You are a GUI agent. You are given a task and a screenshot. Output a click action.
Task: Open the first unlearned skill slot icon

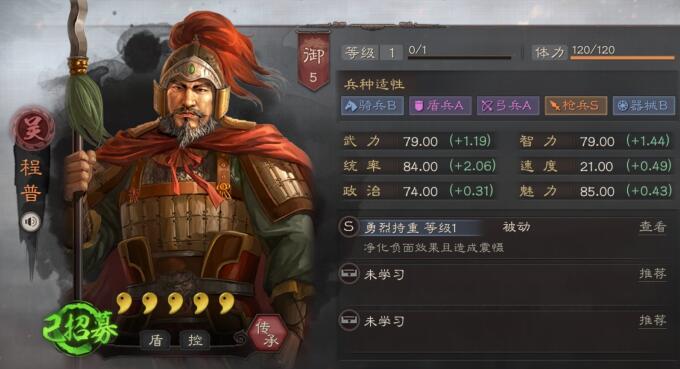coord(349,274)
